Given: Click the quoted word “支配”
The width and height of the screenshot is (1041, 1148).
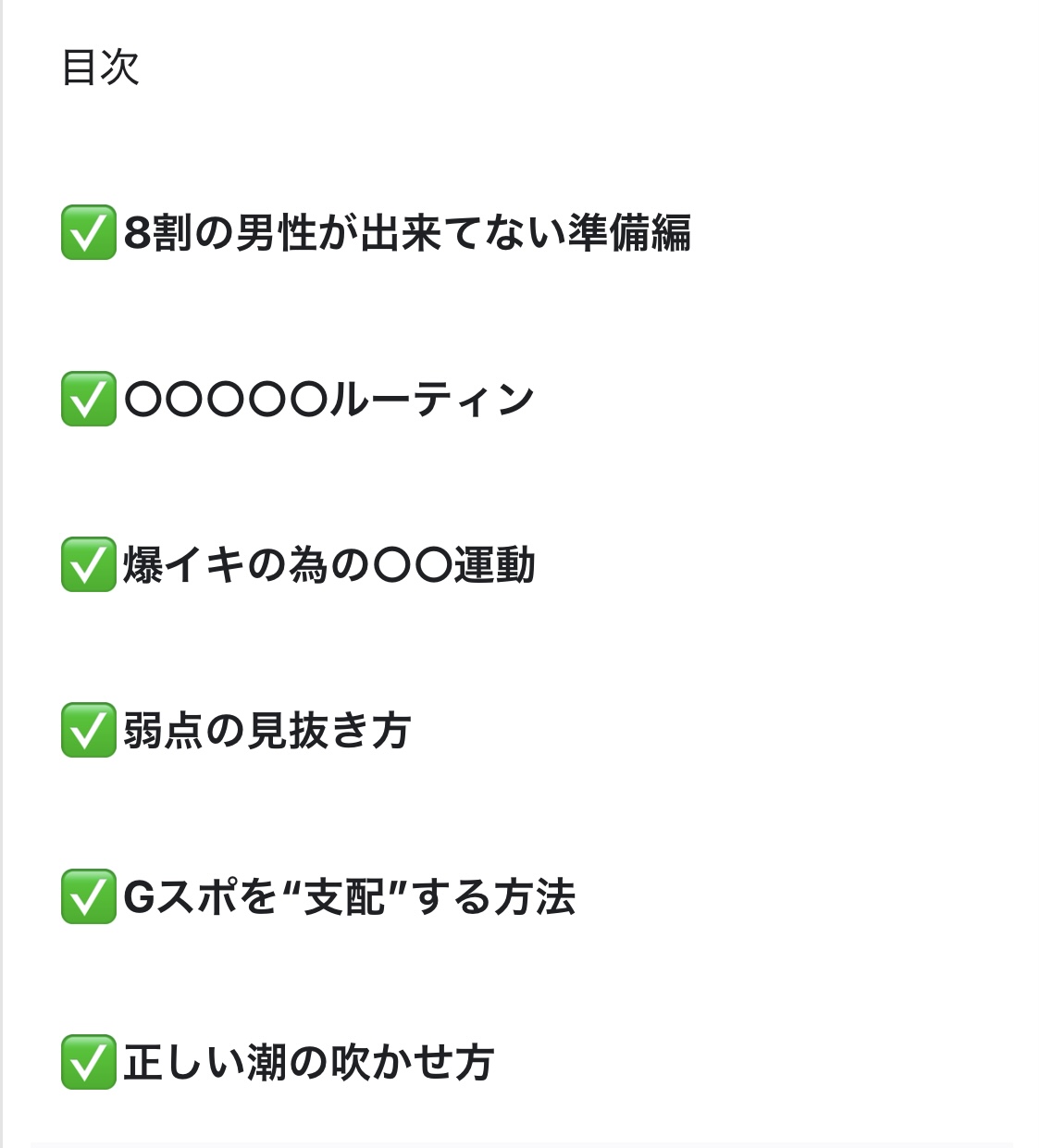Looking at the screenshot, I should pyautogui.click(x=344, y=896).
